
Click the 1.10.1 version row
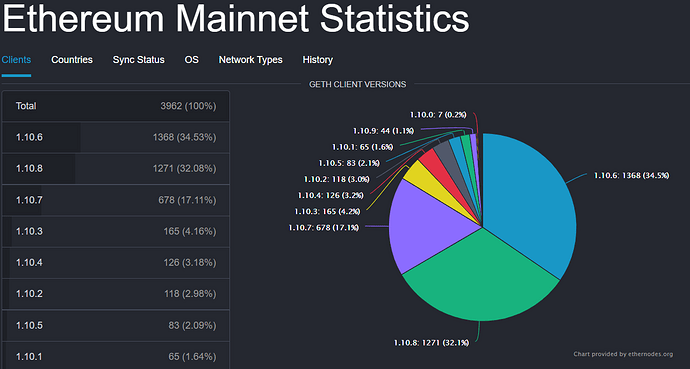(x=116, y=356)
